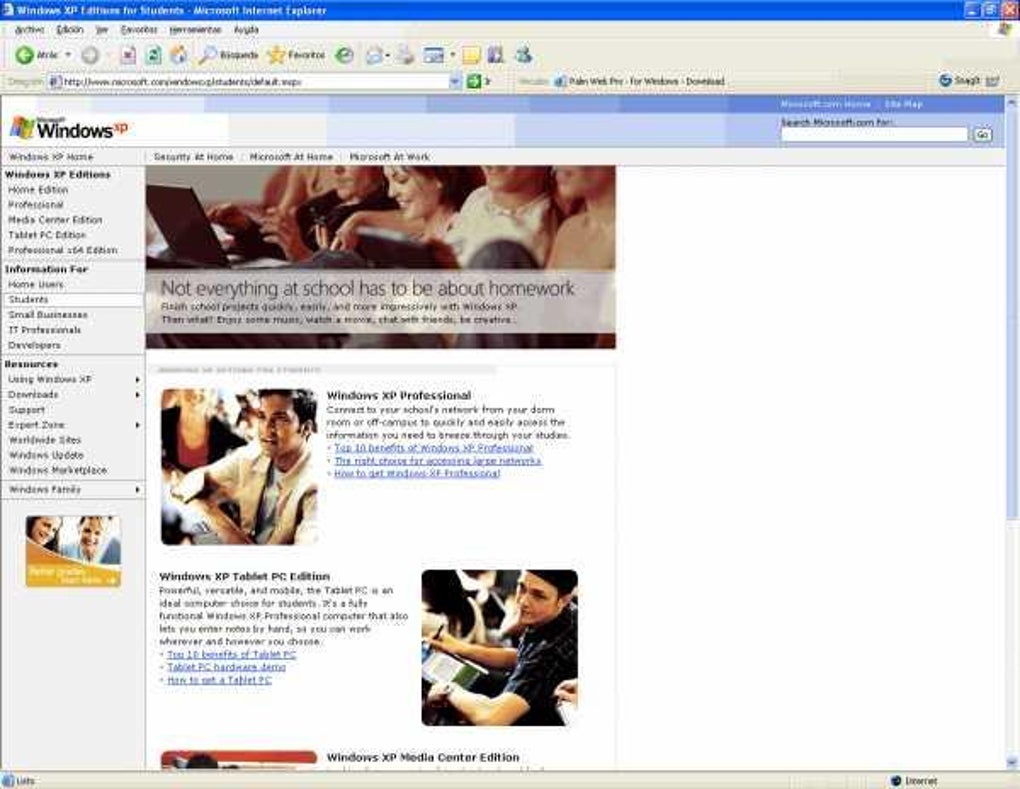
Task: Expand the Using Windows XP submenu arrow
Action: [x=137, y=379]
